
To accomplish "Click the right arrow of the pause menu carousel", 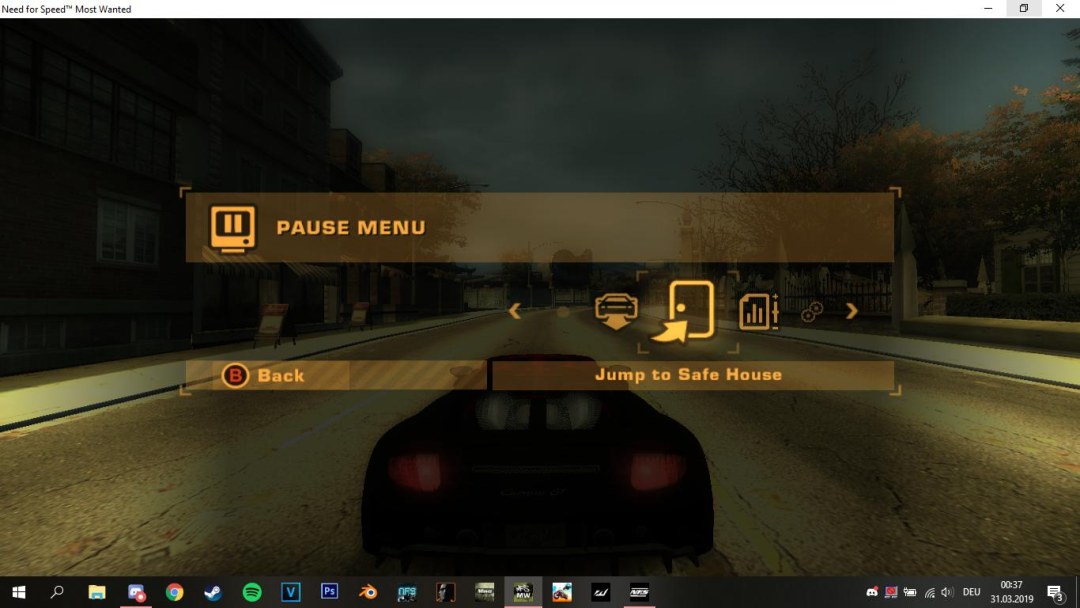I will [x=851, y=311].
